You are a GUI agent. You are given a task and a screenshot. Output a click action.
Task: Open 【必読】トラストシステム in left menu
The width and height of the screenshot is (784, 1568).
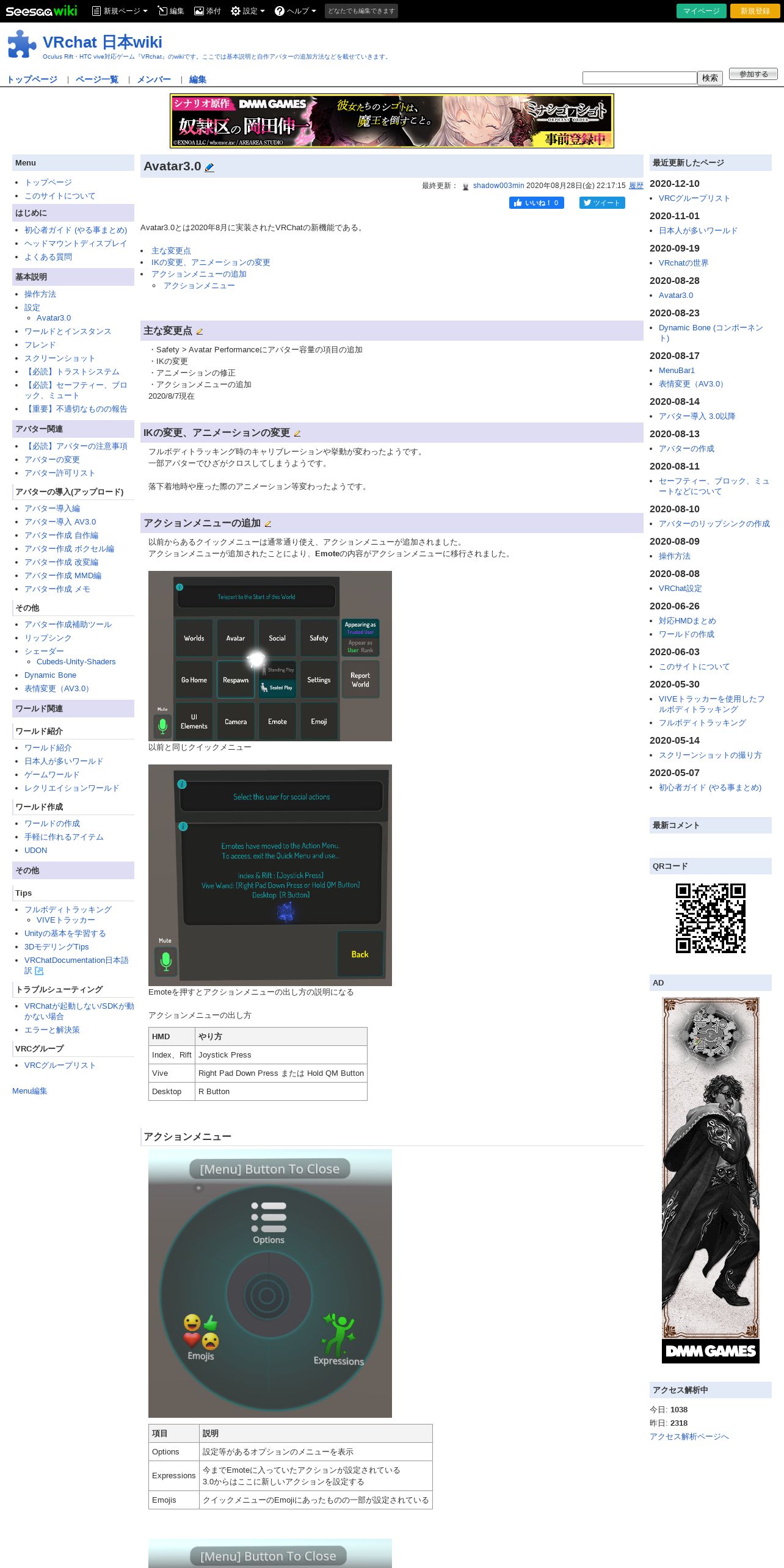coord(72,372)
